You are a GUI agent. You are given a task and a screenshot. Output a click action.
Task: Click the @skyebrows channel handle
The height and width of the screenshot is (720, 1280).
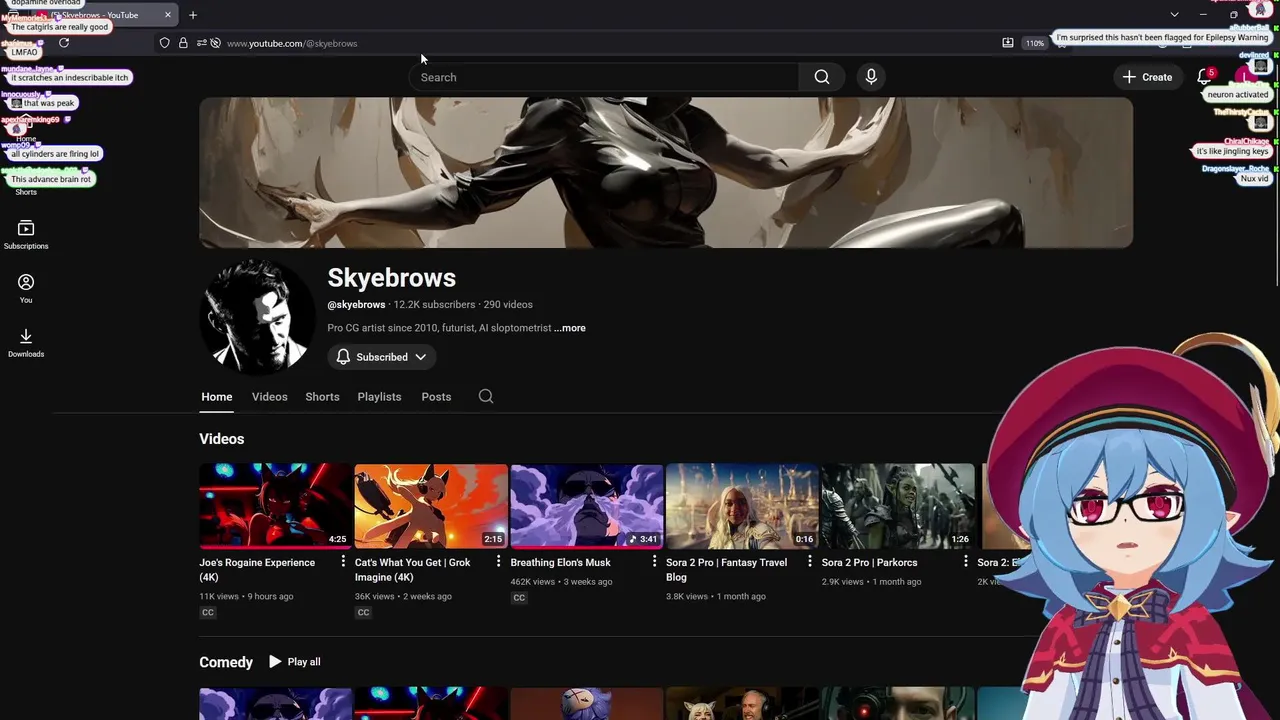tap(356, 305)
